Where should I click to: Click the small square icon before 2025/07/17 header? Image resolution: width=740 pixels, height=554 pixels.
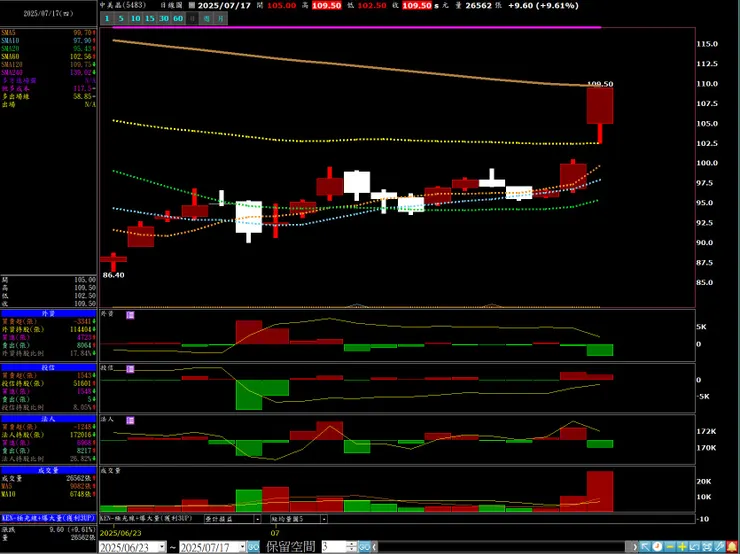pyautogui.click(x=191, y=6)
